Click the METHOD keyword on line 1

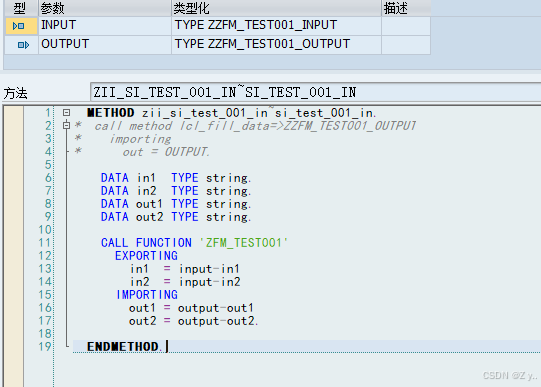coord(110,113)
